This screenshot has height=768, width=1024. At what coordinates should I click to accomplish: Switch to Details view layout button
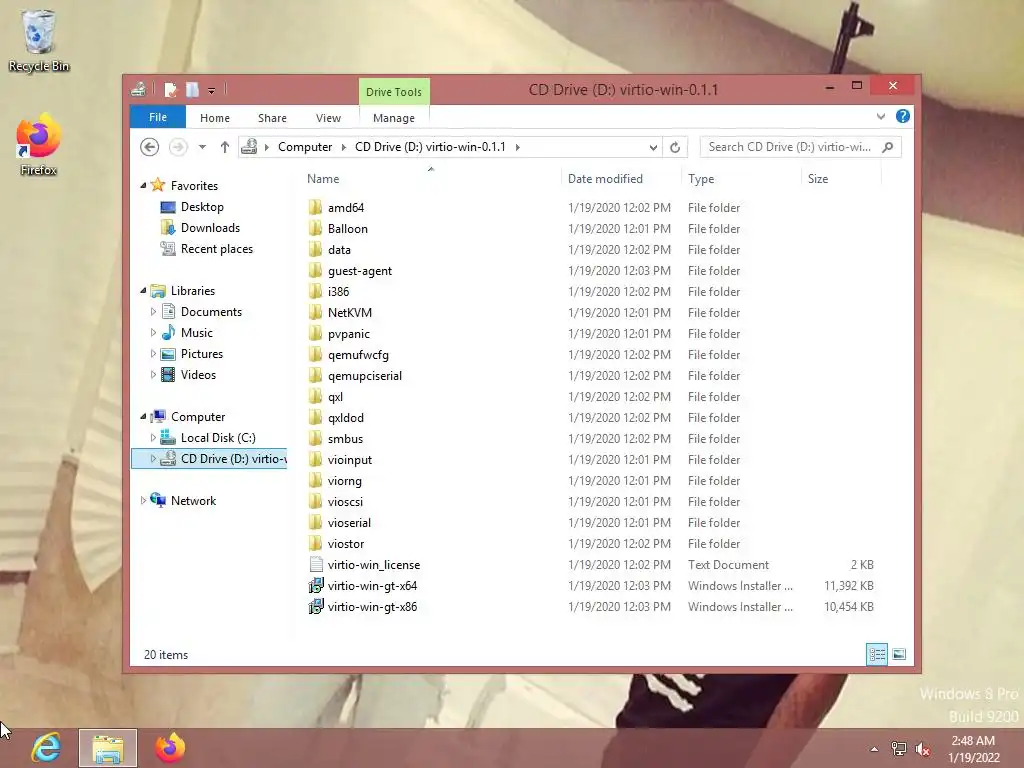877,654
